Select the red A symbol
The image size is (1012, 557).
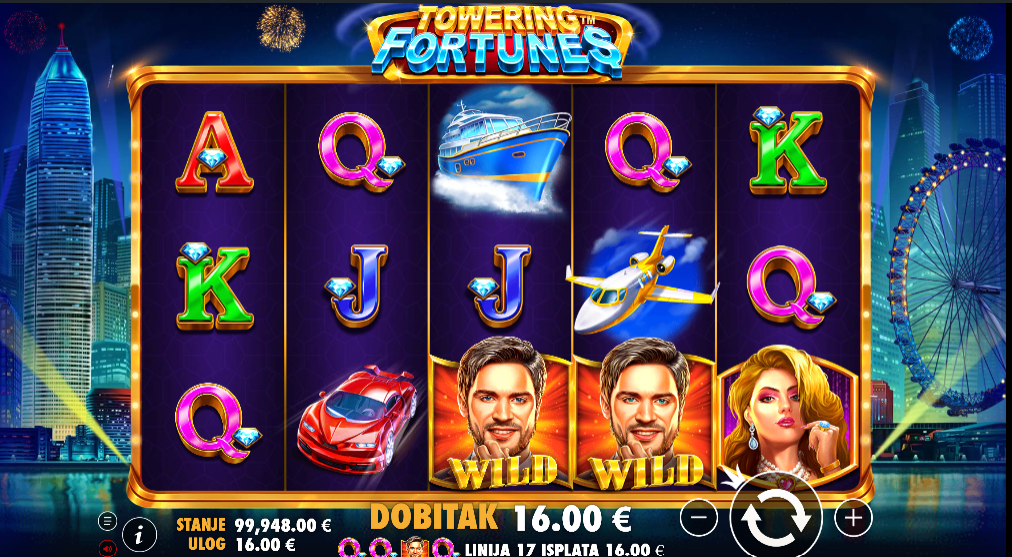(214, 152)
